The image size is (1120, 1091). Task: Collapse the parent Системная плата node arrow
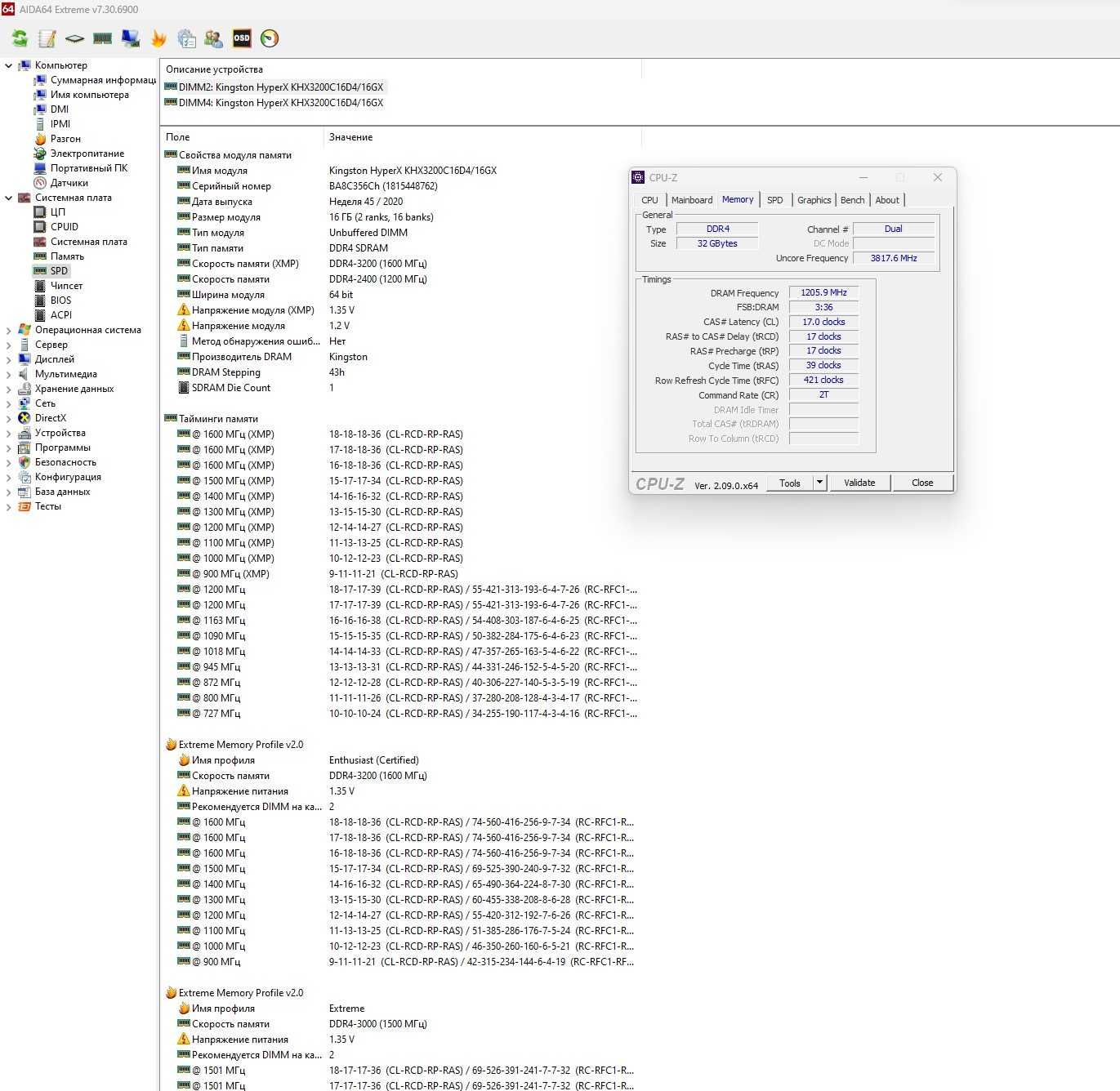(x=9, y=198)
